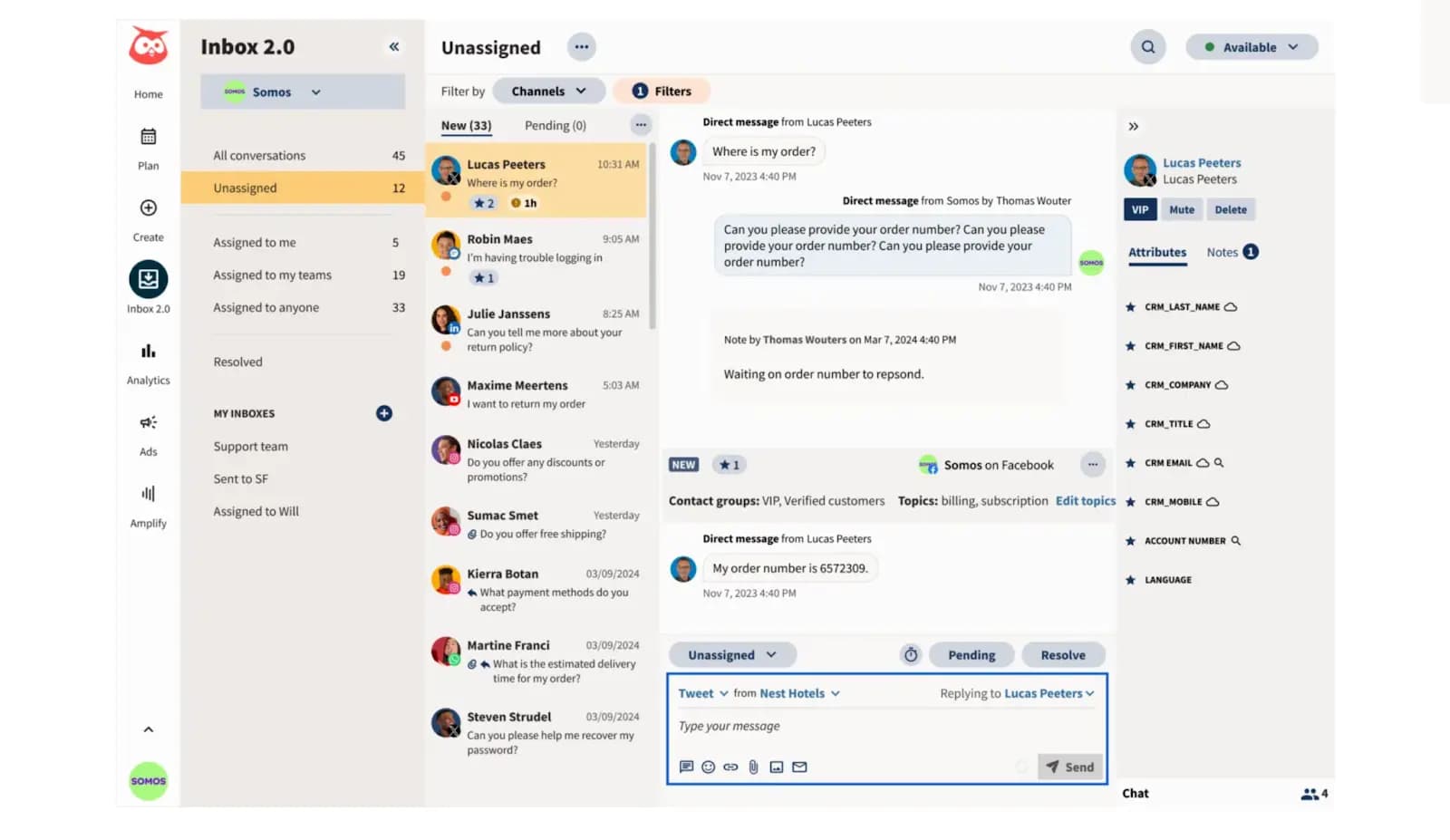Insert an emoji into the reply composer

click(709, 766)
